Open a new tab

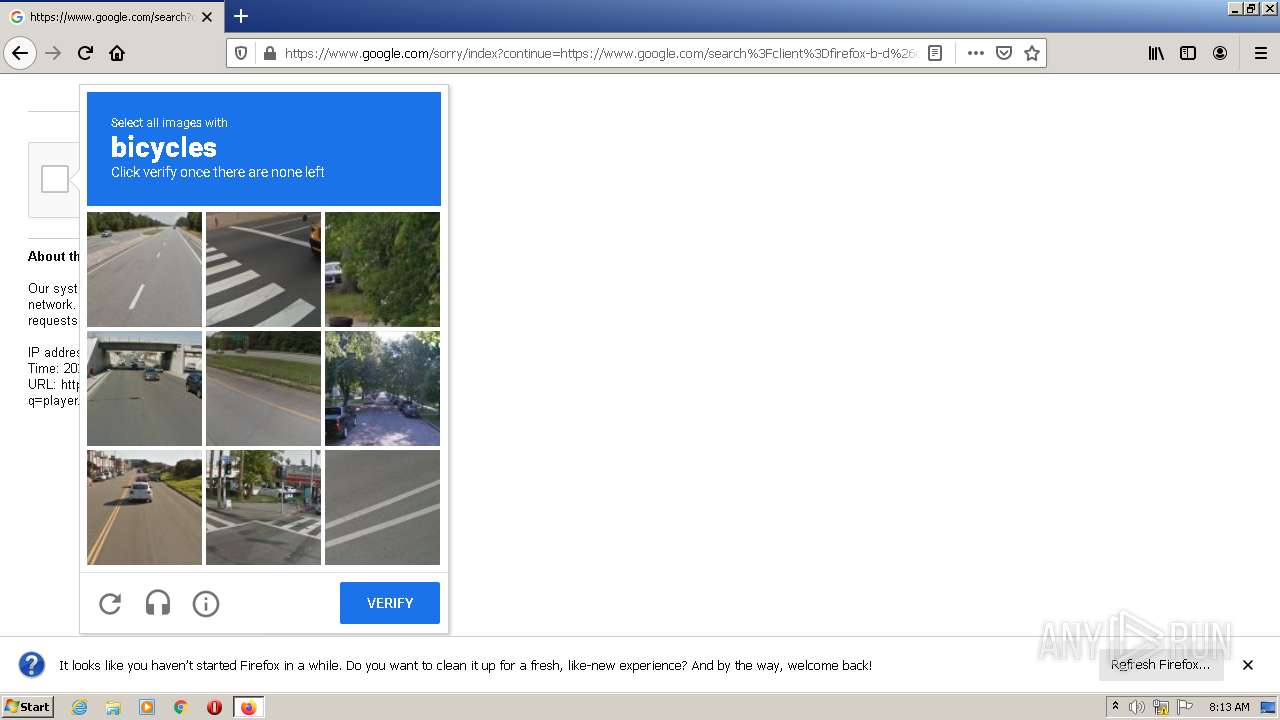241,16
